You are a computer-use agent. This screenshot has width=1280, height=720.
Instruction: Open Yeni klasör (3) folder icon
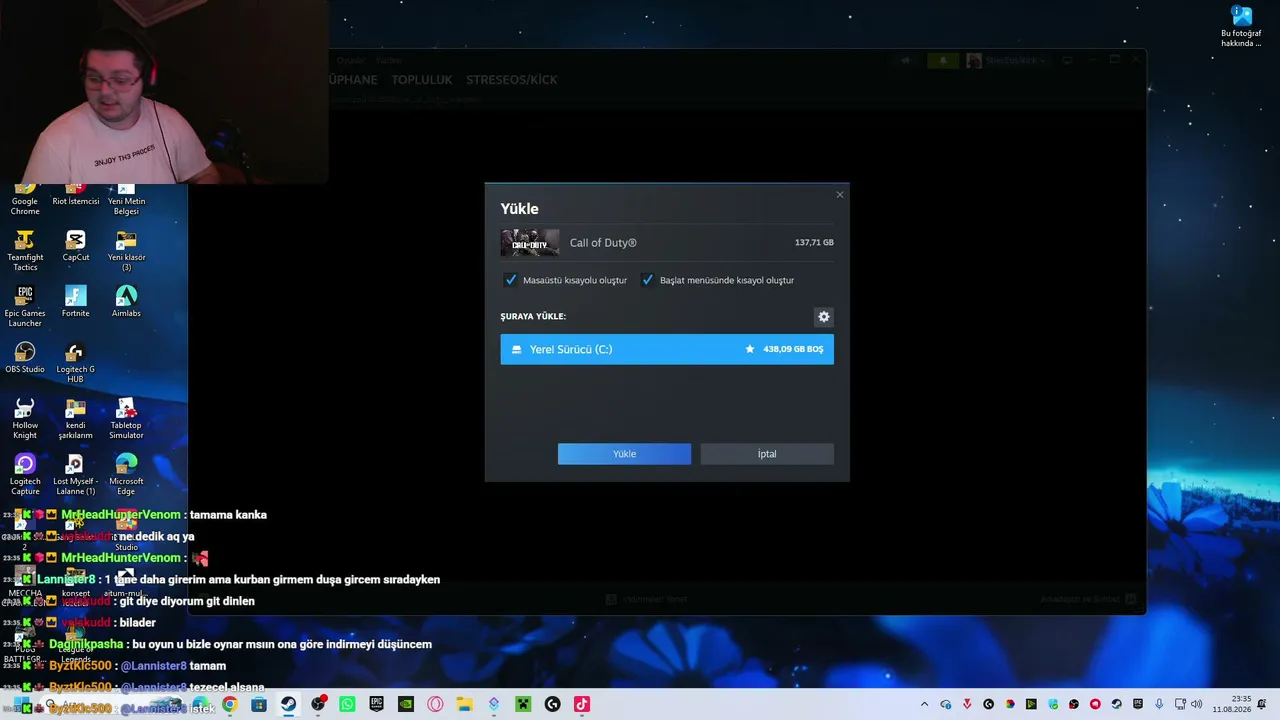click(126, 251)
